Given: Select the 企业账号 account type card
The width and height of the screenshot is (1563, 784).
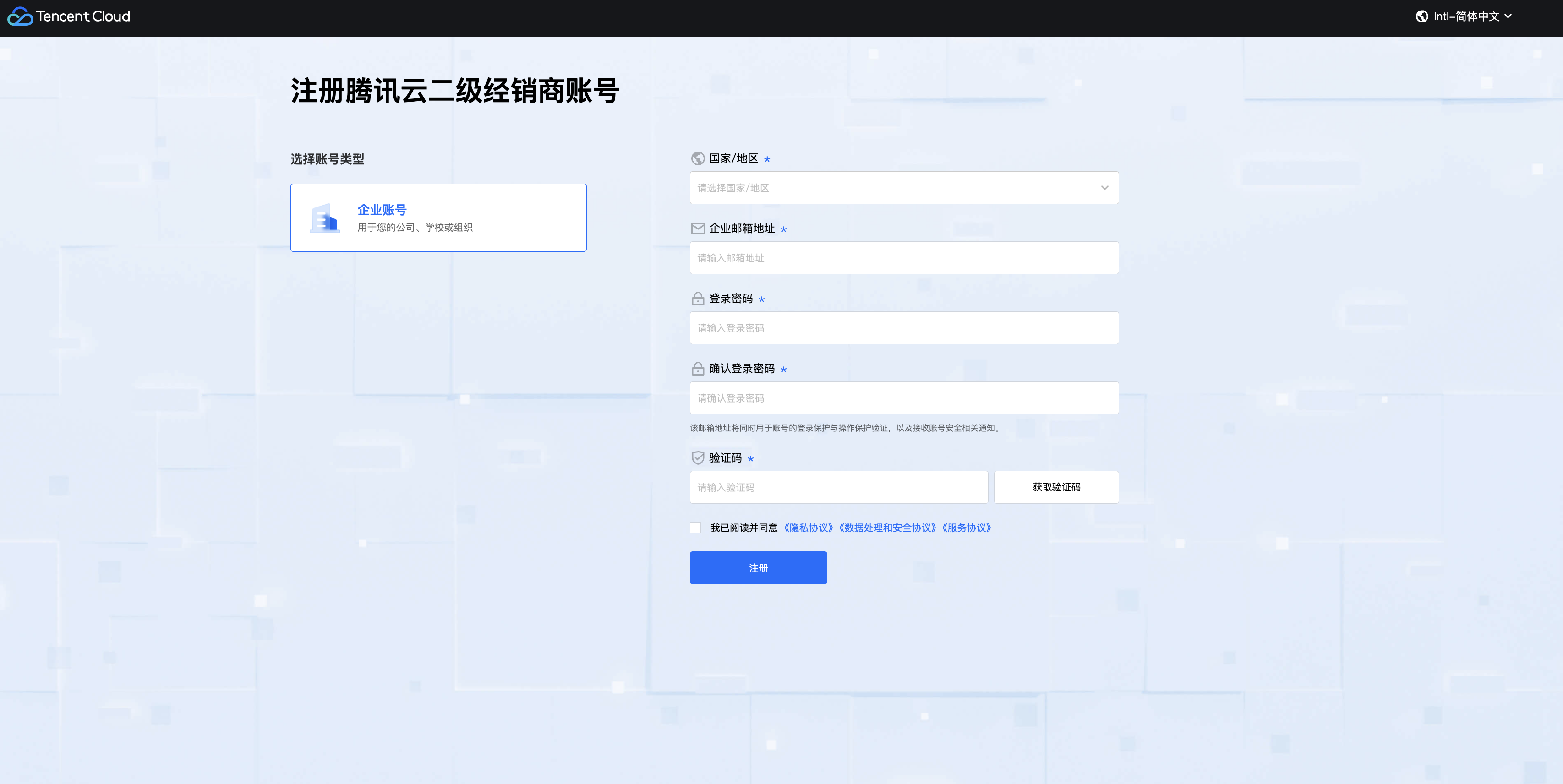Looking at the screenshot, I should (438, 218).
